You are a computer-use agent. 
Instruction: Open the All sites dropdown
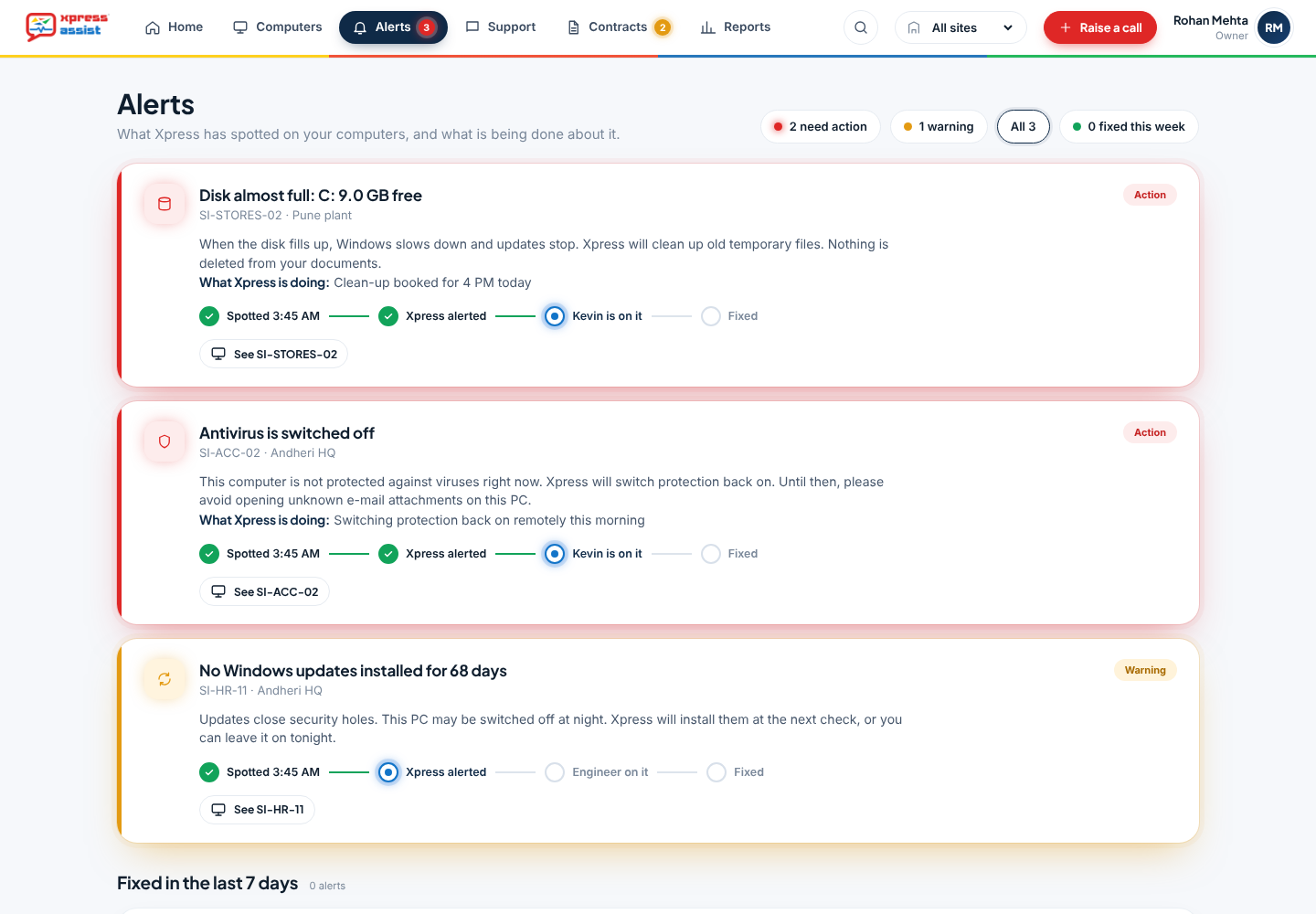pyautogui.click(x=960, y=27)
